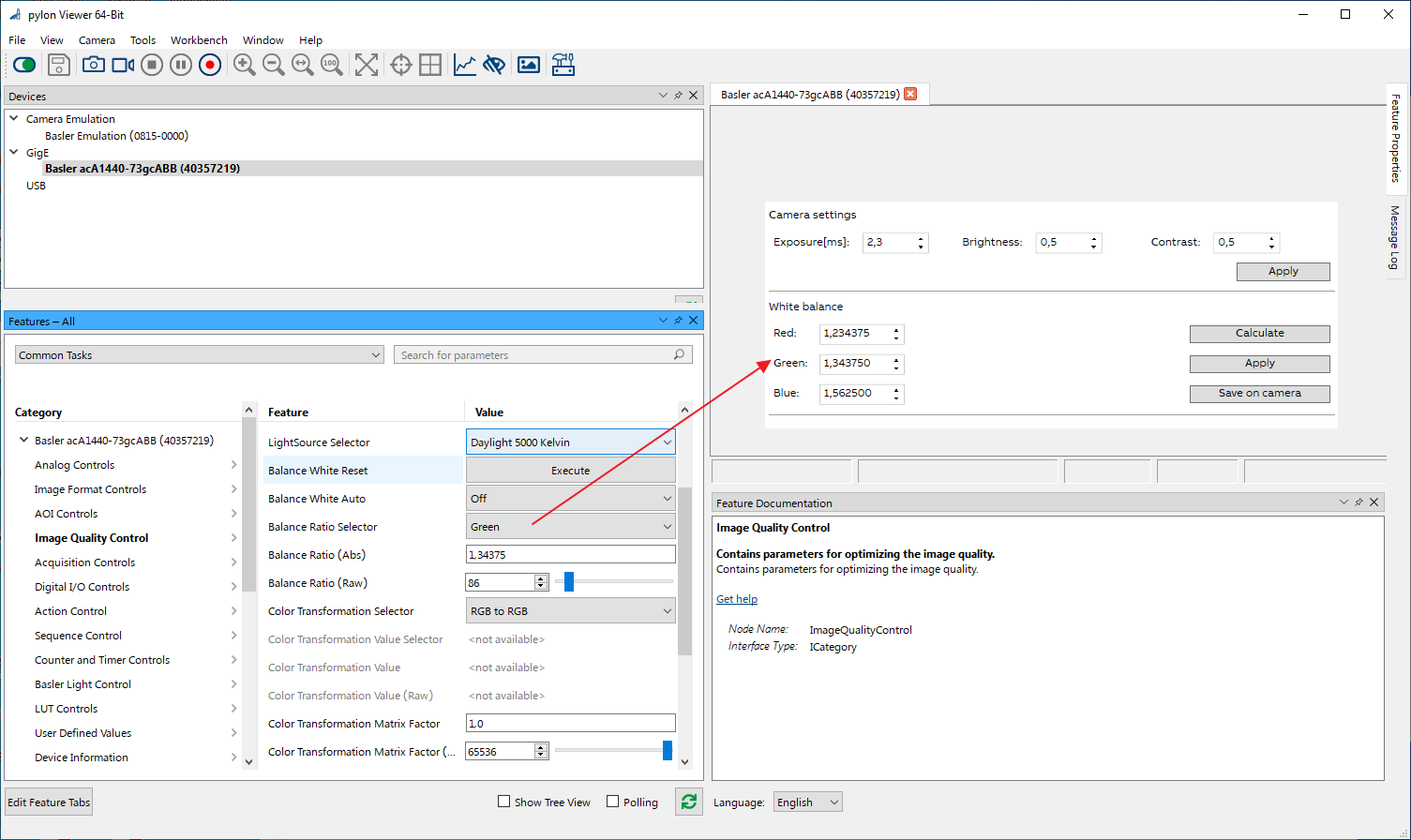Open the Language English dropdown
This screenshot has width=1411, height=840.
(x=808, y=802)
